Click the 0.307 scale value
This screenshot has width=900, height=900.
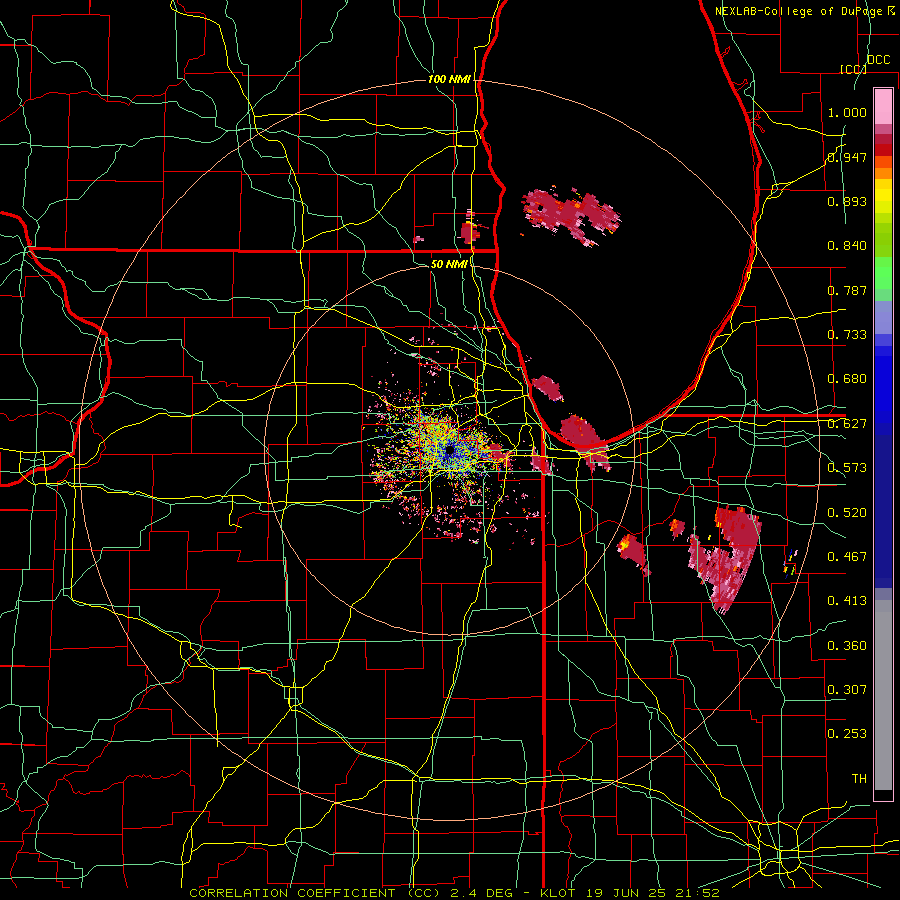pyautogui.click(x=847, y=690)
